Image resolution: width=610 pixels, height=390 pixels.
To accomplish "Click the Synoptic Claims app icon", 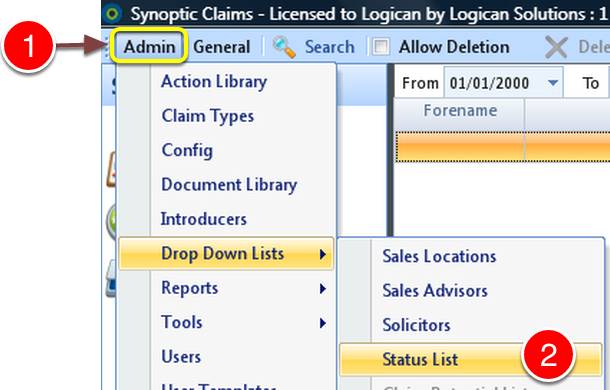I will click(x=113, y=14).
